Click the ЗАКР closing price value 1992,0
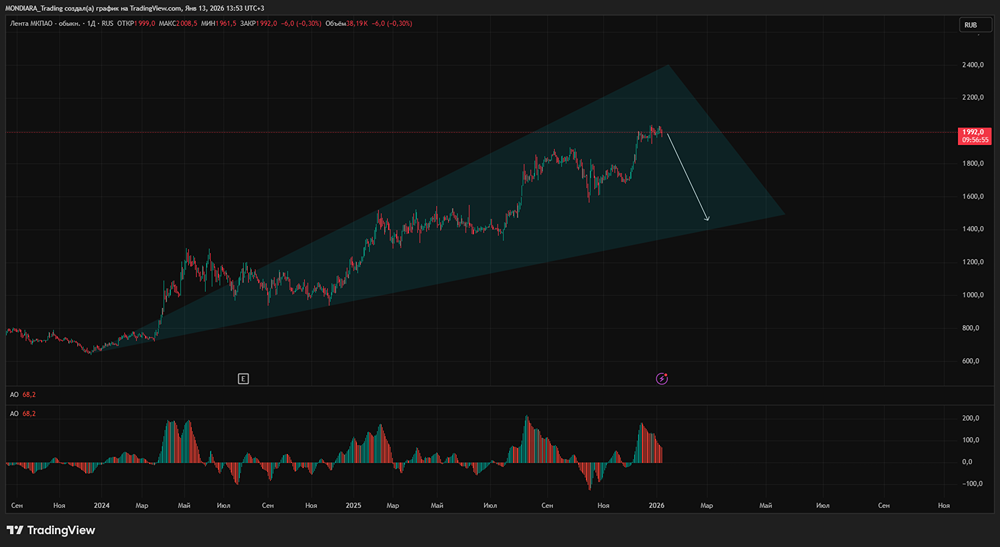The image size is (1000, 547). point(267,24)
